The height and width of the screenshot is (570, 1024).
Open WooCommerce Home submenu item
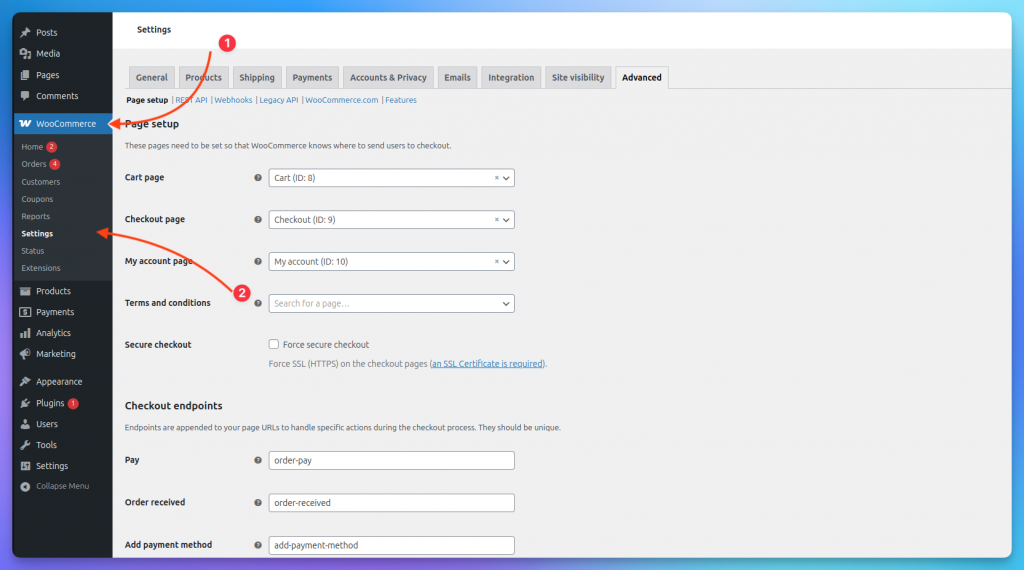click(32, 147)
